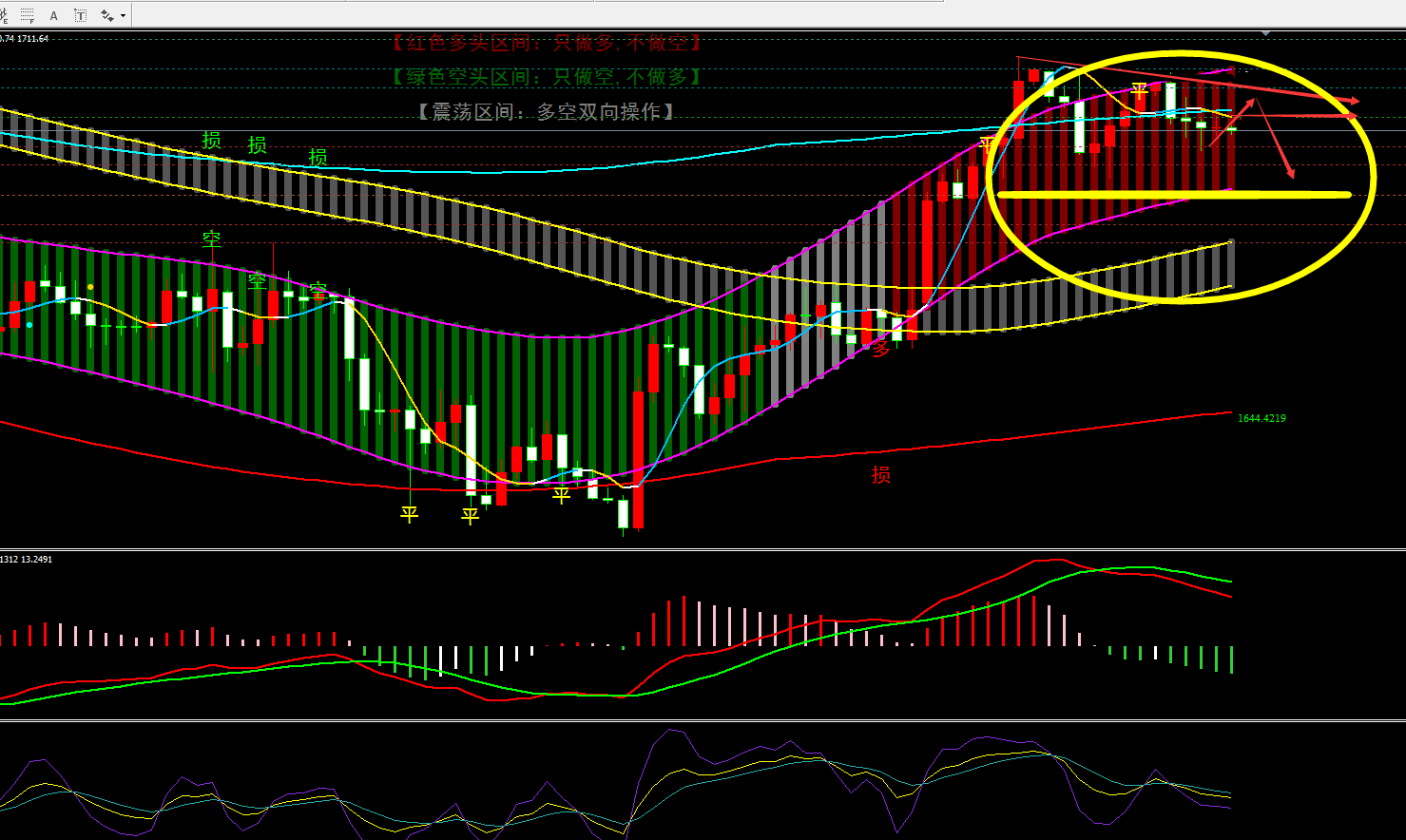Click the gray chart shift triangle marker
The height and width of the screenshot is (840, 1406).
tap(1265, 34)
